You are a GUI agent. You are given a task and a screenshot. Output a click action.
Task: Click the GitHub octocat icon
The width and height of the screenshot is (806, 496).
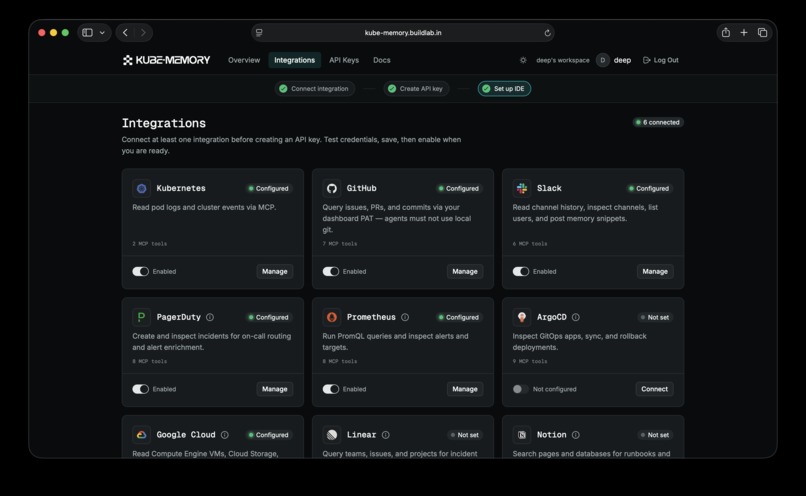pyautogui.click(x=332, y=189)
